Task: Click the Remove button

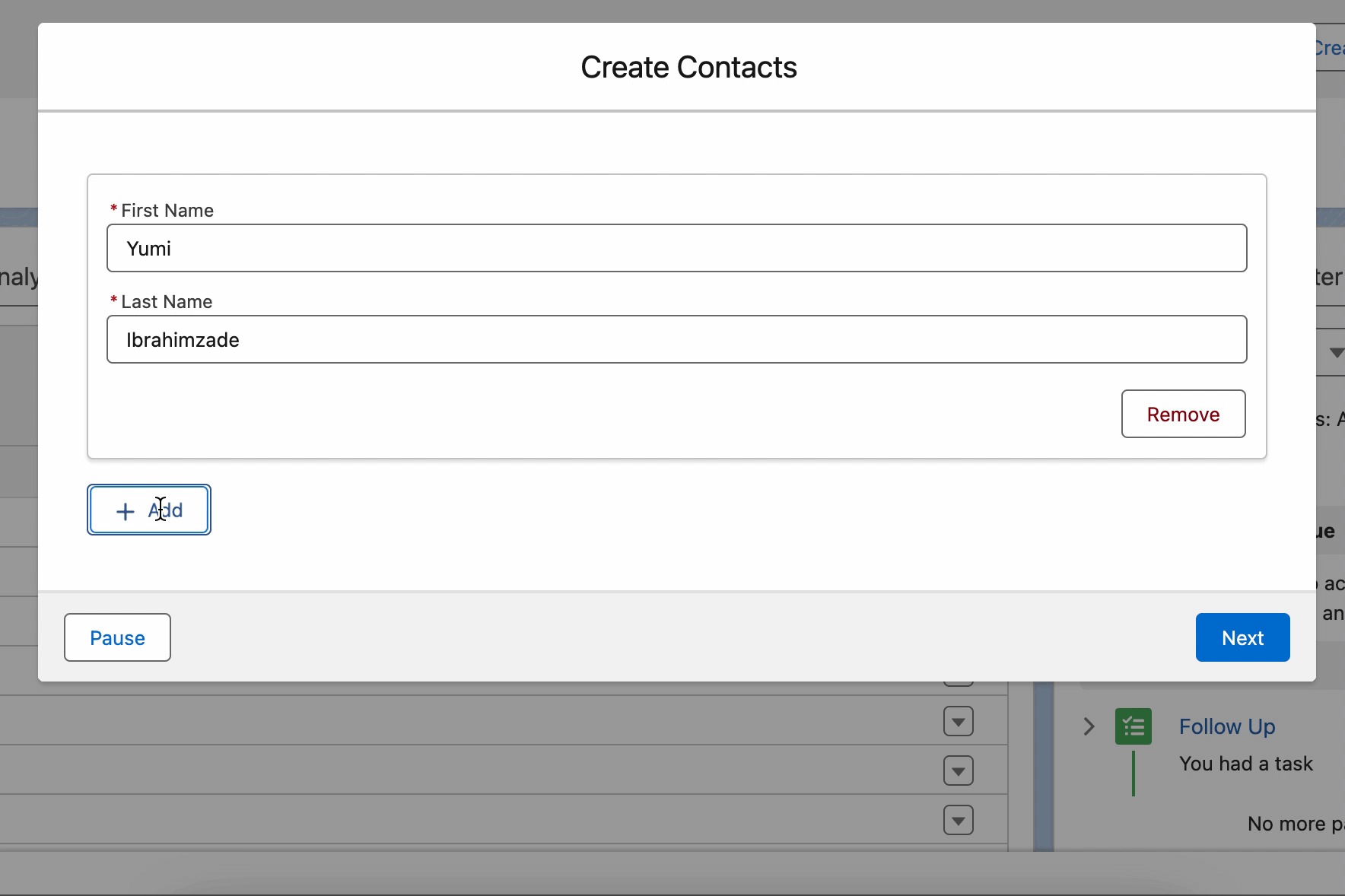Action: 1183,414
